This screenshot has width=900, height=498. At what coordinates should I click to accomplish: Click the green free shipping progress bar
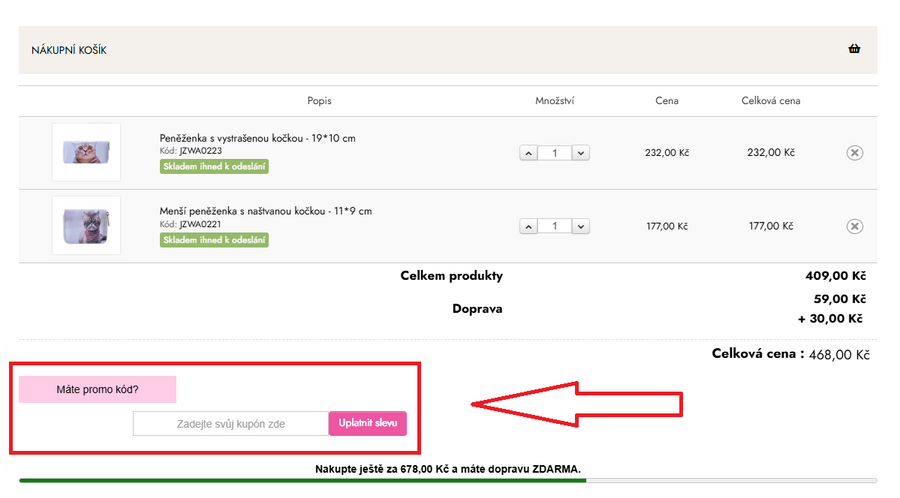tap(300, 481)
